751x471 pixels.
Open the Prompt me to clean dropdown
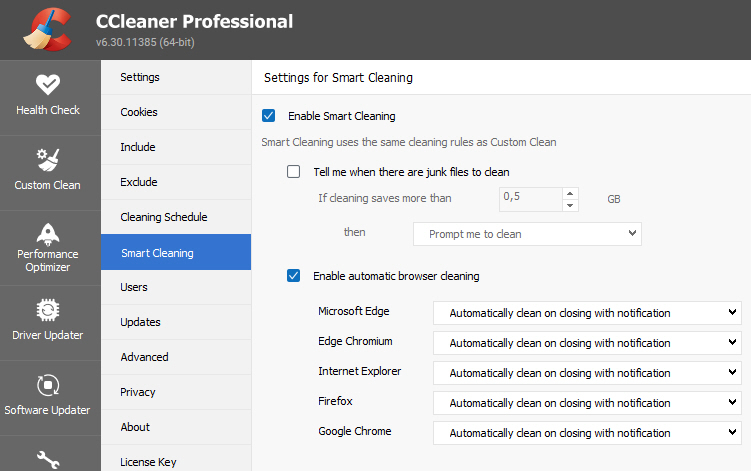click(527, 234)
